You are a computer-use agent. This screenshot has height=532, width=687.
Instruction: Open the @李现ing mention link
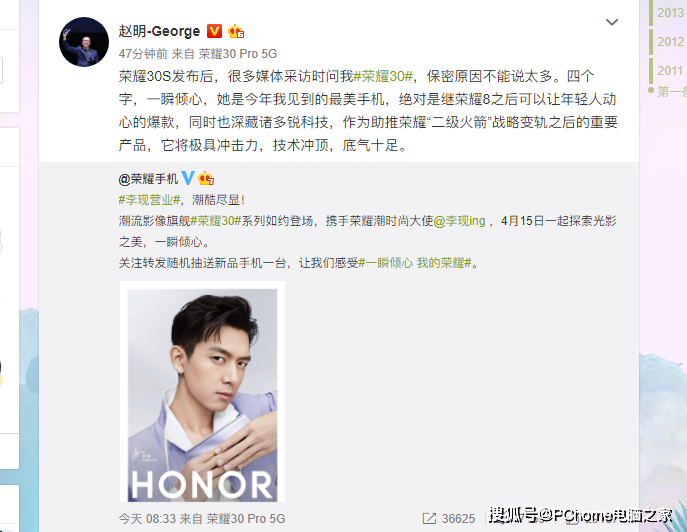click(x=459, y=220)
